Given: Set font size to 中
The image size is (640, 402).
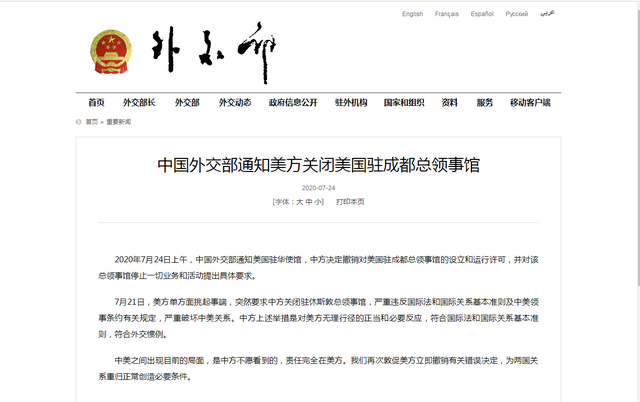Looking at the screenshot, I should [x=309, y=202].
